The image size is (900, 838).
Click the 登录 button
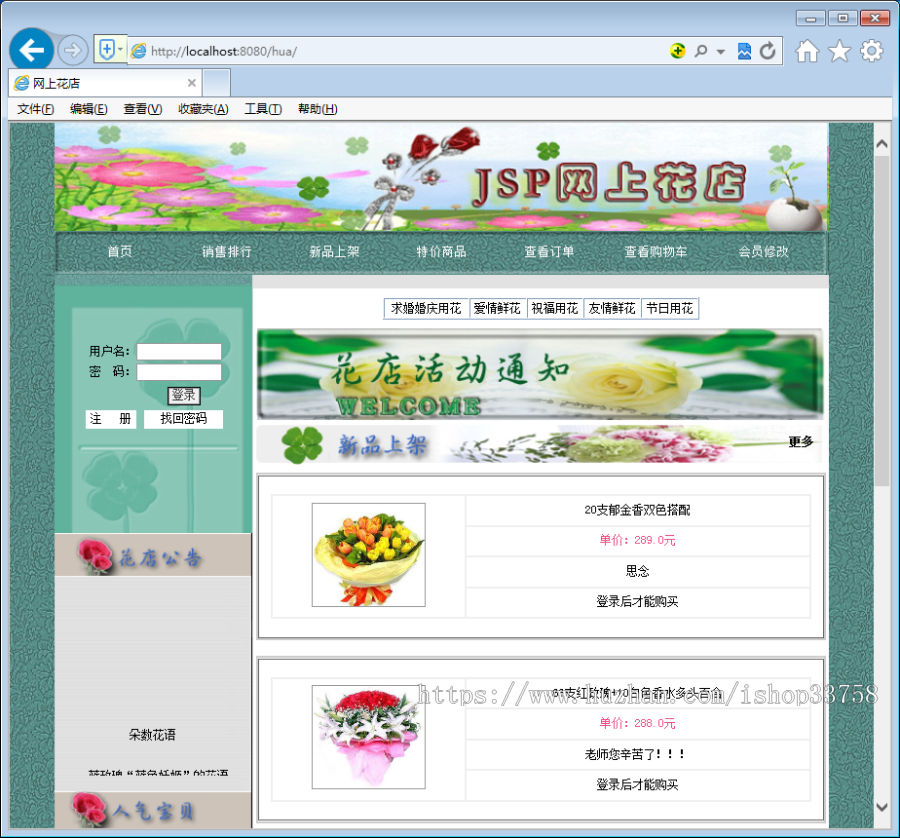(183, 395)
